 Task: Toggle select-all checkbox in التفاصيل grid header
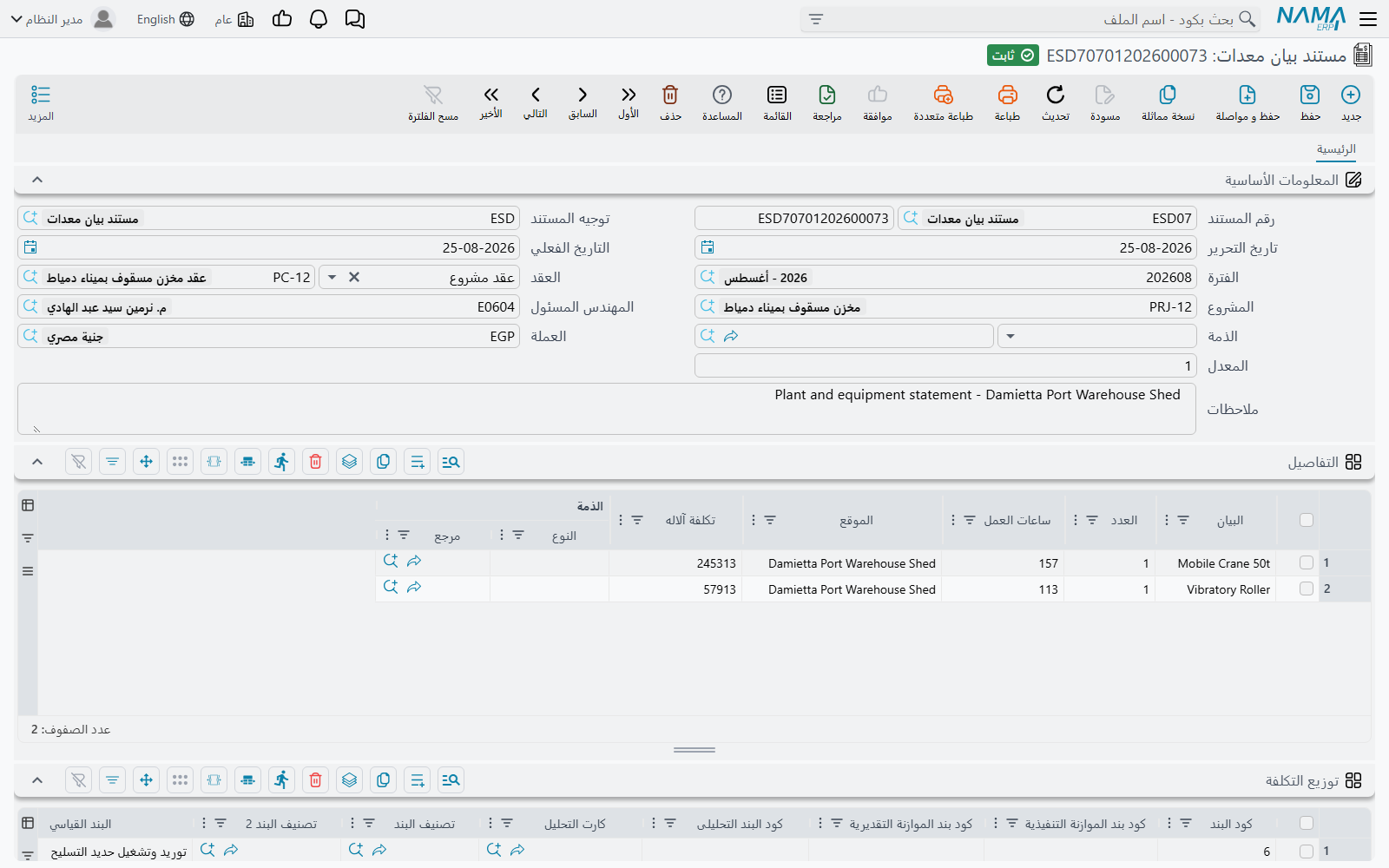click(1307, 520)
